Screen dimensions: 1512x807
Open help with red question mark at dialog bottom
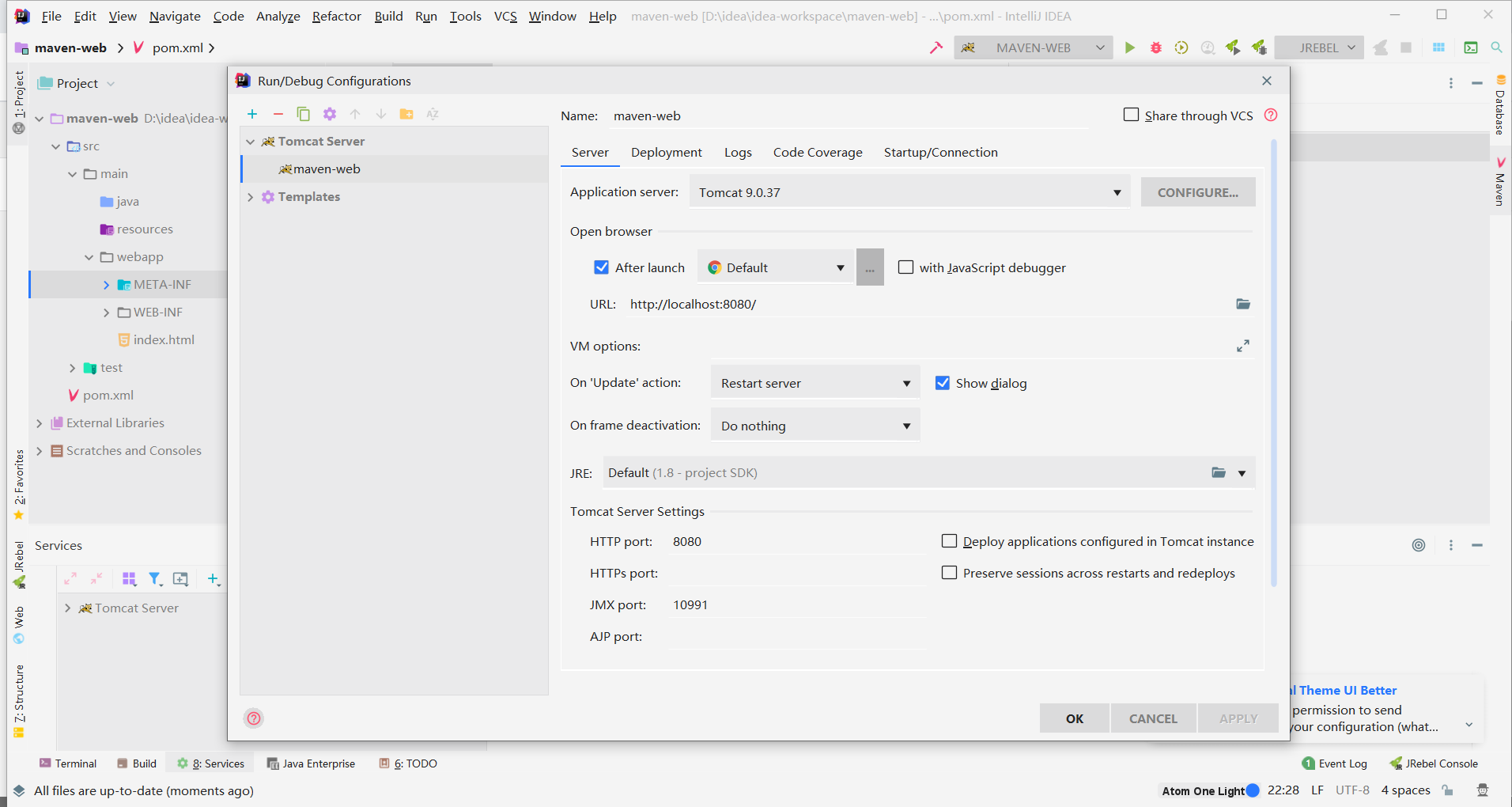coord(254,718)
